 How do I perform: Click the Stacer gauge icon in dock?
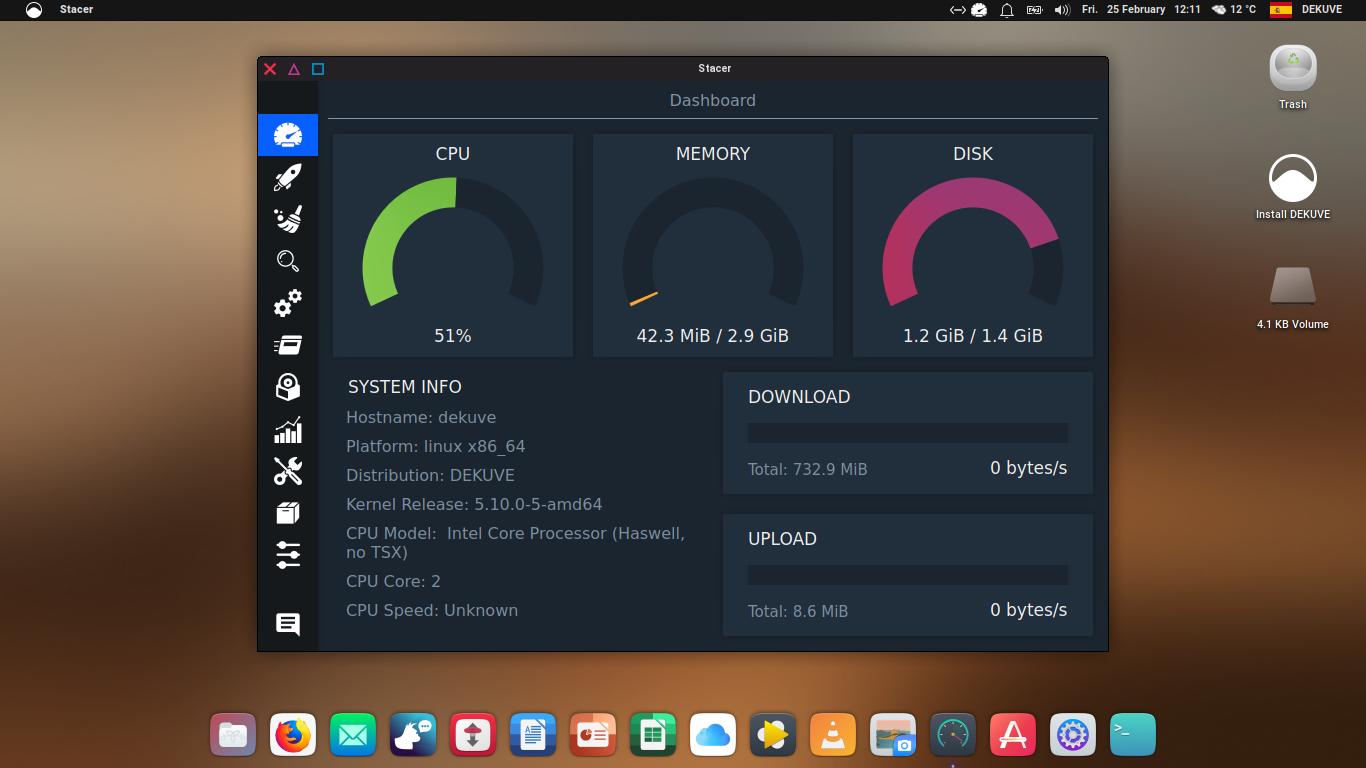pyautogui.click(x=953, y=736)
